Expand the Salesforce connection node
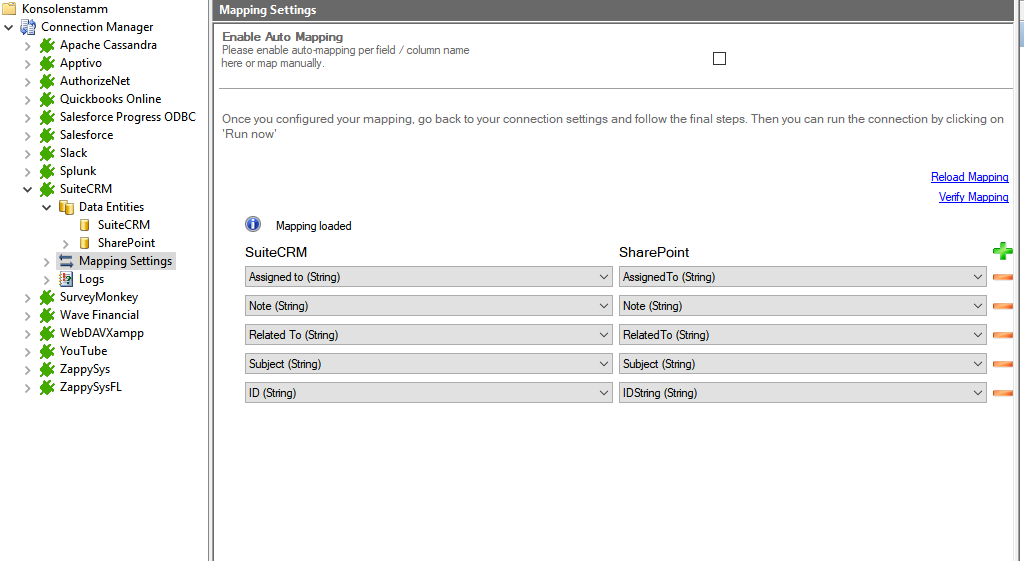This screenshot has height=561, width=1024. 28,135
